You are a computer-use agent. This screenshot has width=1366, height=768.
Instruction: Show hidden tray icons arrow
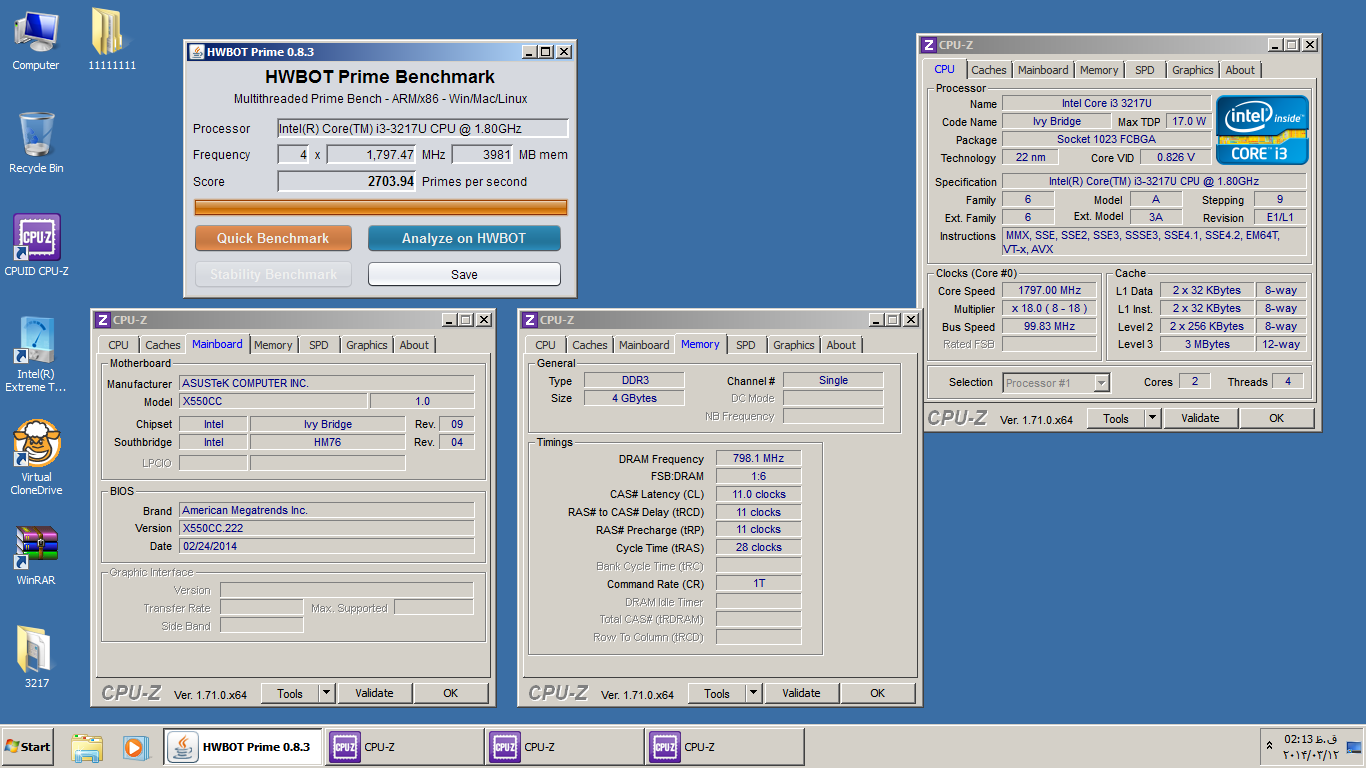[x=1270, y=746]
